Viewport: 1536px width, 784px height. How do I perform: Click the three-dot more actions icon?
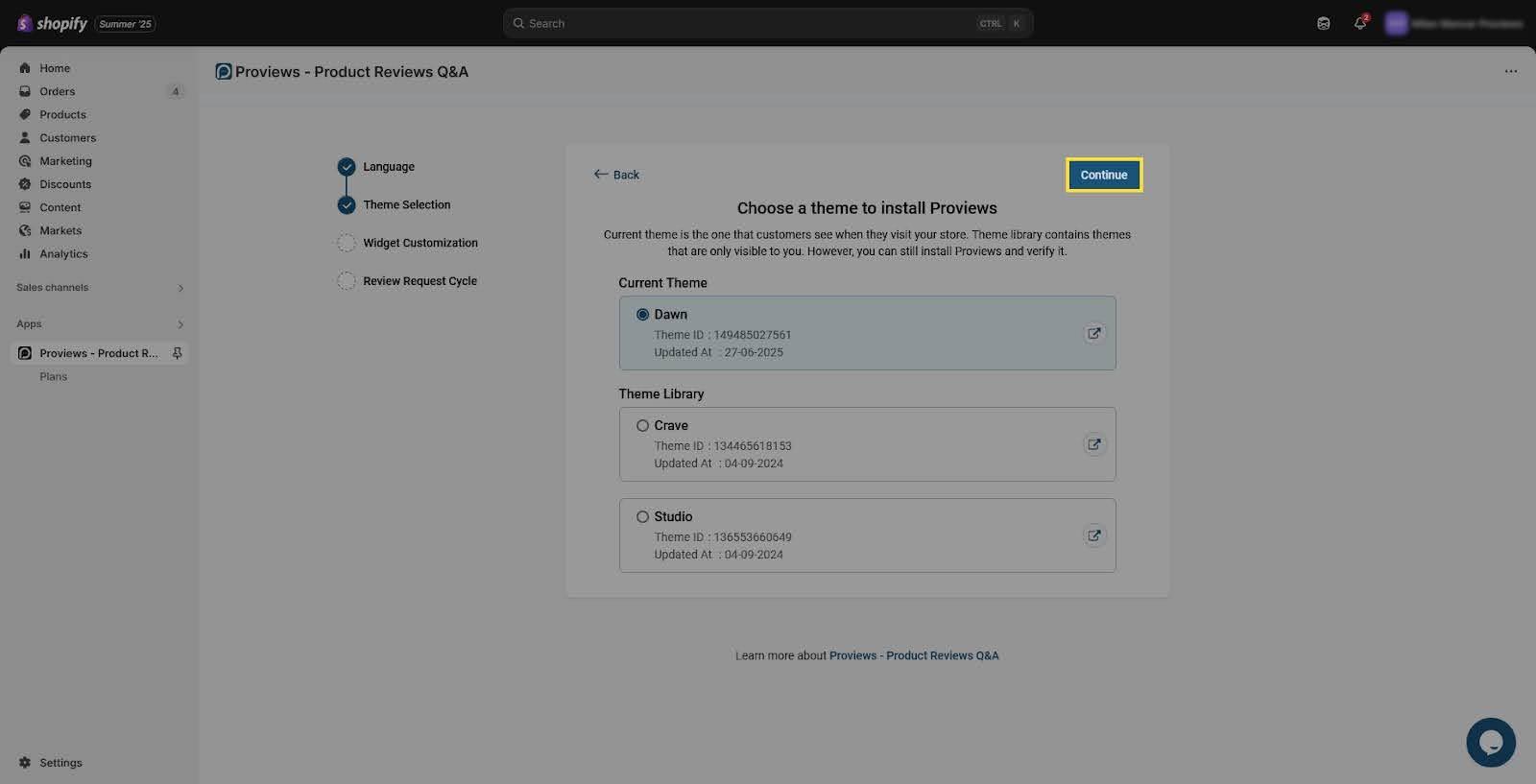tap(1510, 72)
